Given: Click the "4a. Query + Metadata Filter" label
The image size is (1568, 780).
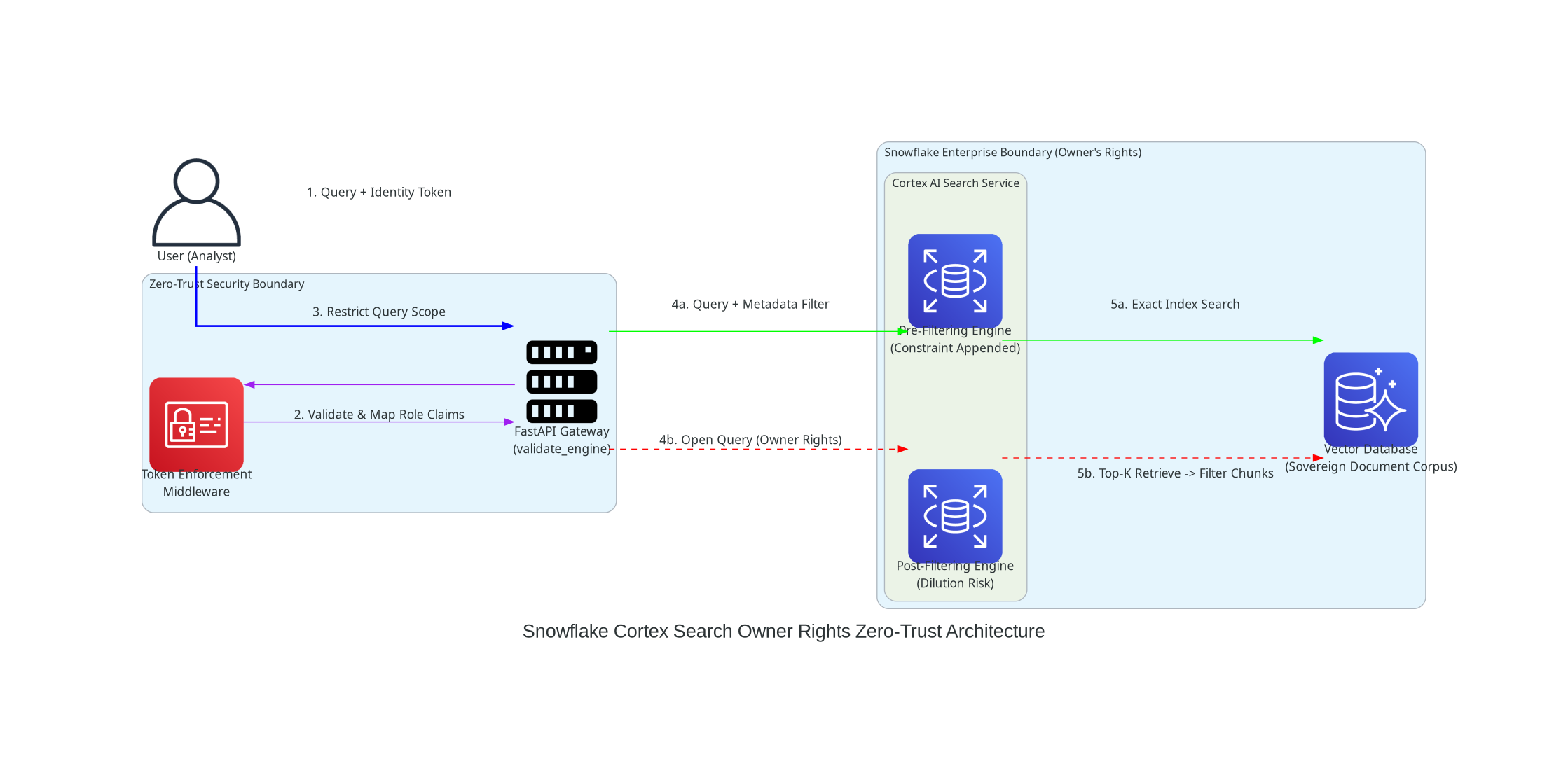Looking at the screenshot, I should pos(750,305).
